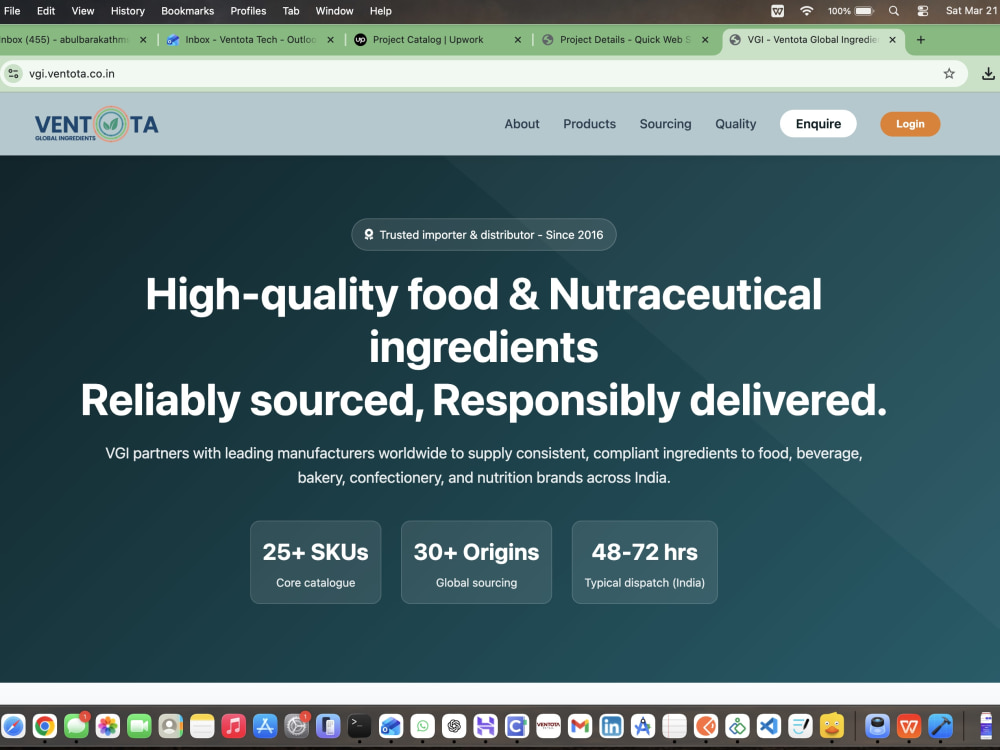The width and height of the screenshot is (1000, 750).
Task: Open the Help menu
Action: coord(381,11)
